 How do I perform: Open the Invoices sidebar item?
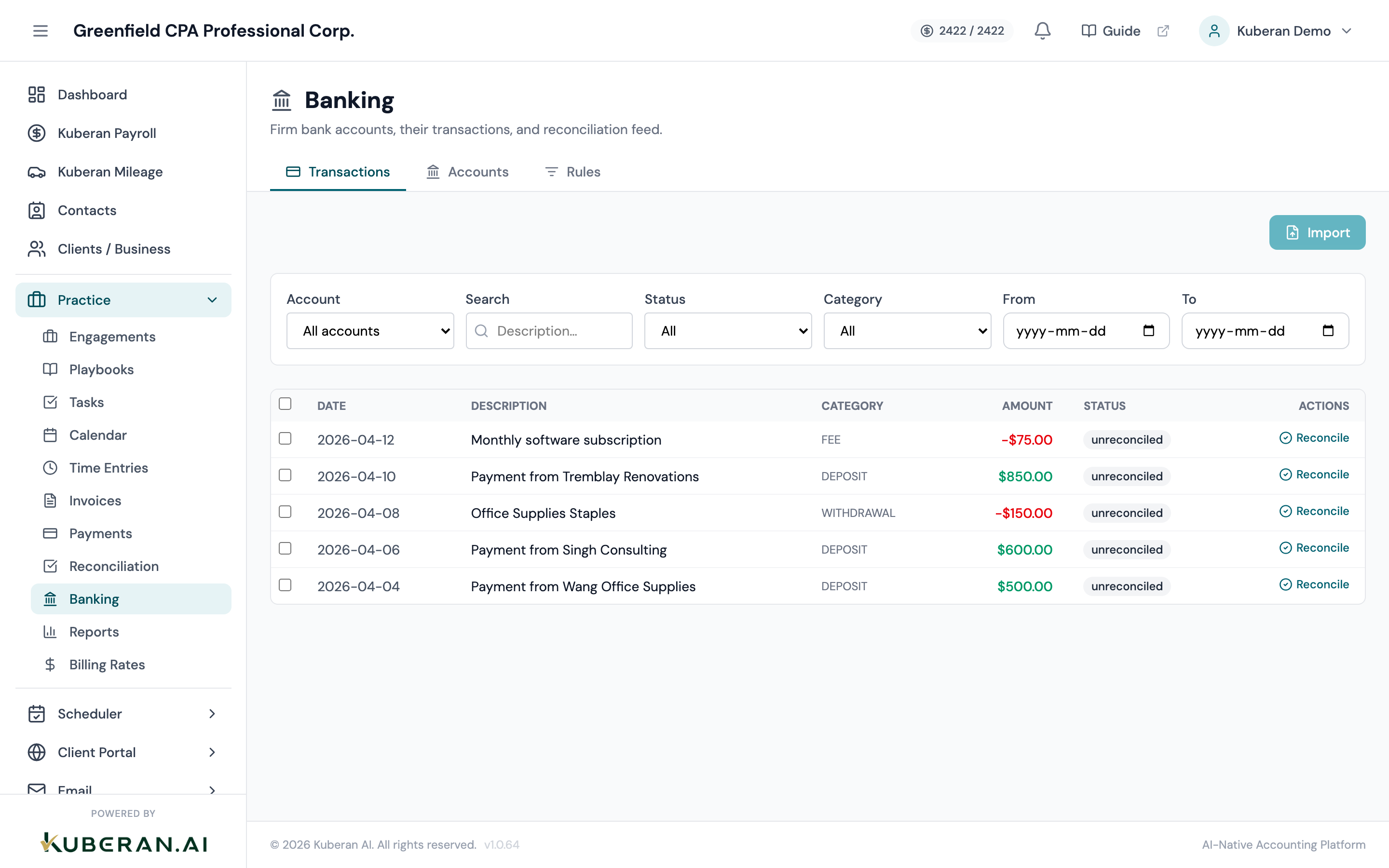[131, 501]
